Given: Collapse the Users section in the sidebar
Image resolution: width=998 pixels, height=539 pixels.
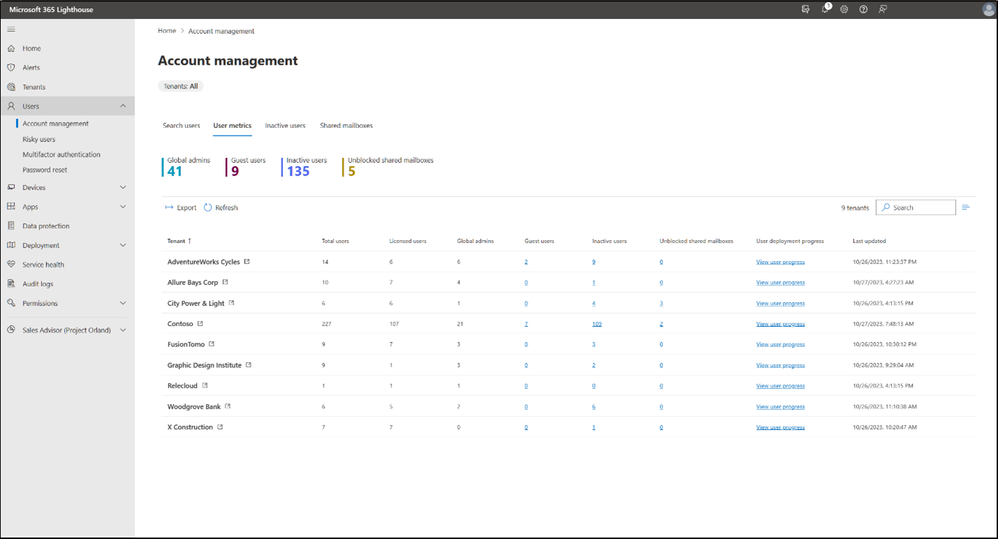Looking at the screenshot, I should pos(123,106).
